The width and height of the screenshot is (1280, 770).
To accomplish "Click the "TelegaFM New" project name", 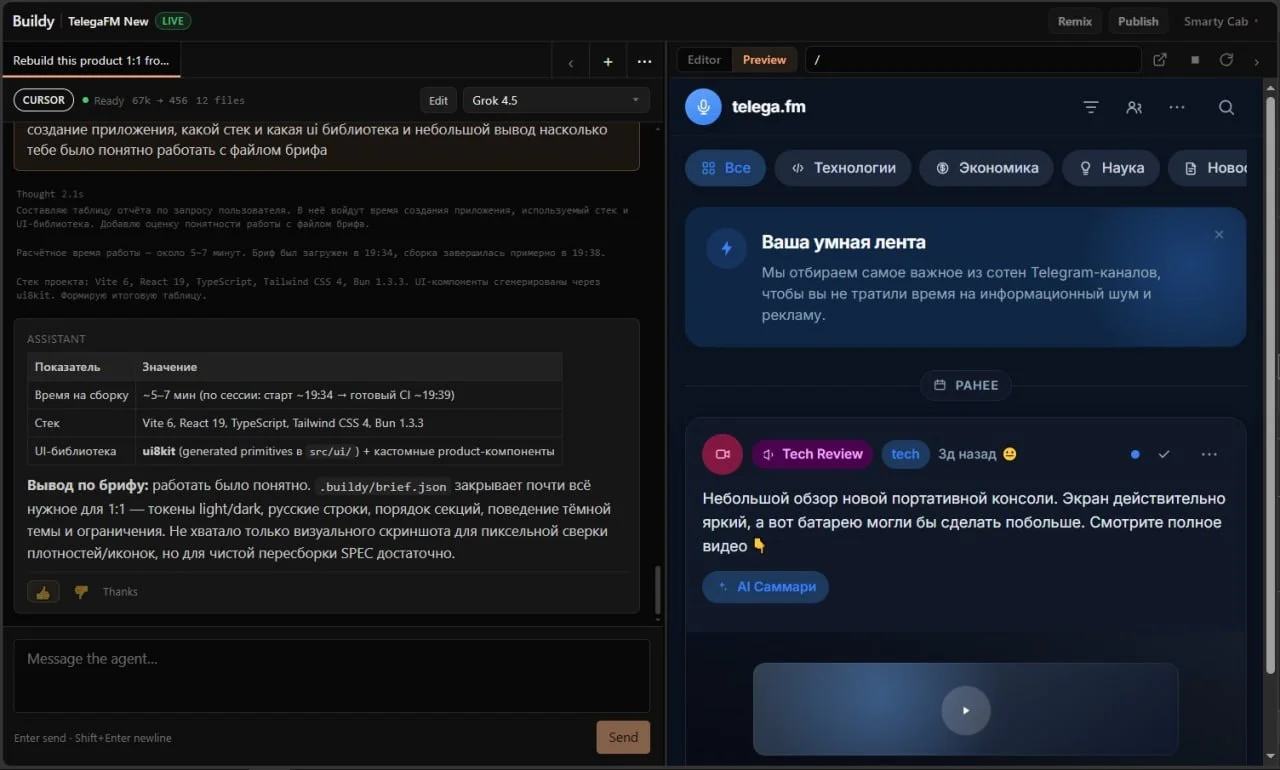I will [x=108, y=21].
